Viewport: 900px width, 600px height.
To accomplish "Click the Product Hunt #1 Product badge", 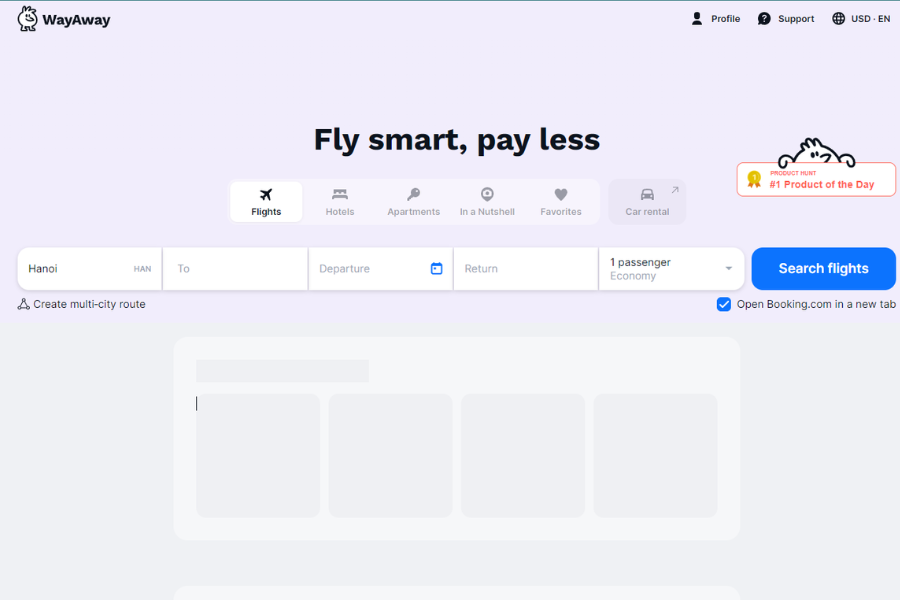I will (816, 180).
